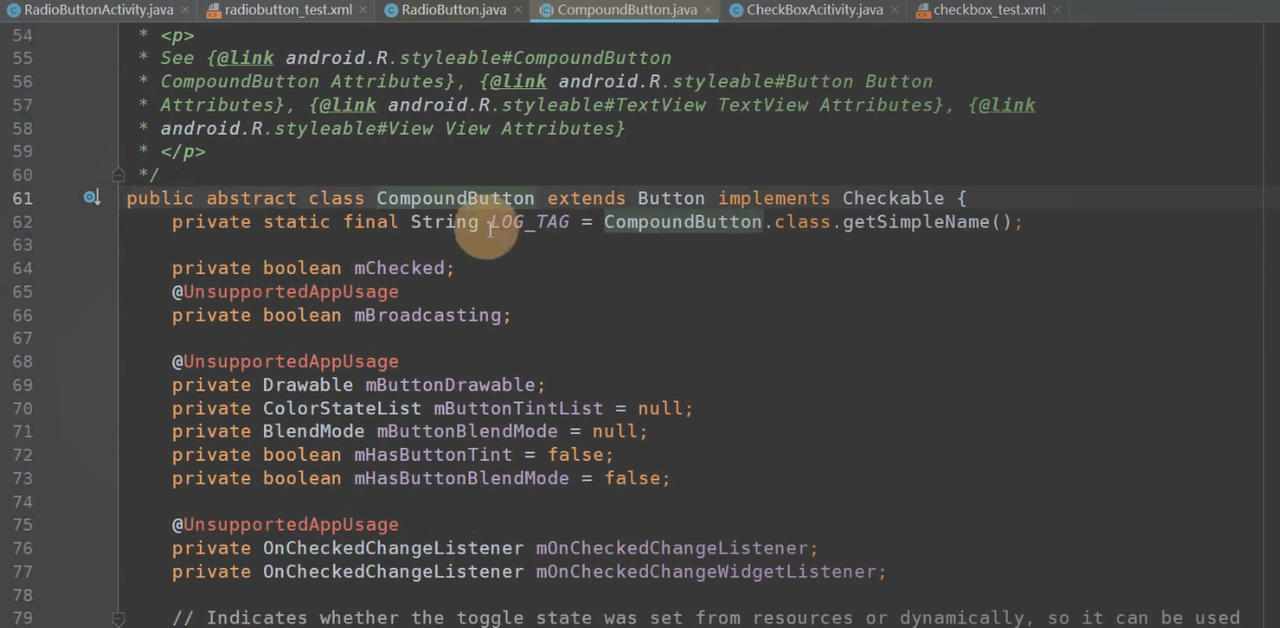Click the class name CompoundButton on line 61

tap(455, 198)
